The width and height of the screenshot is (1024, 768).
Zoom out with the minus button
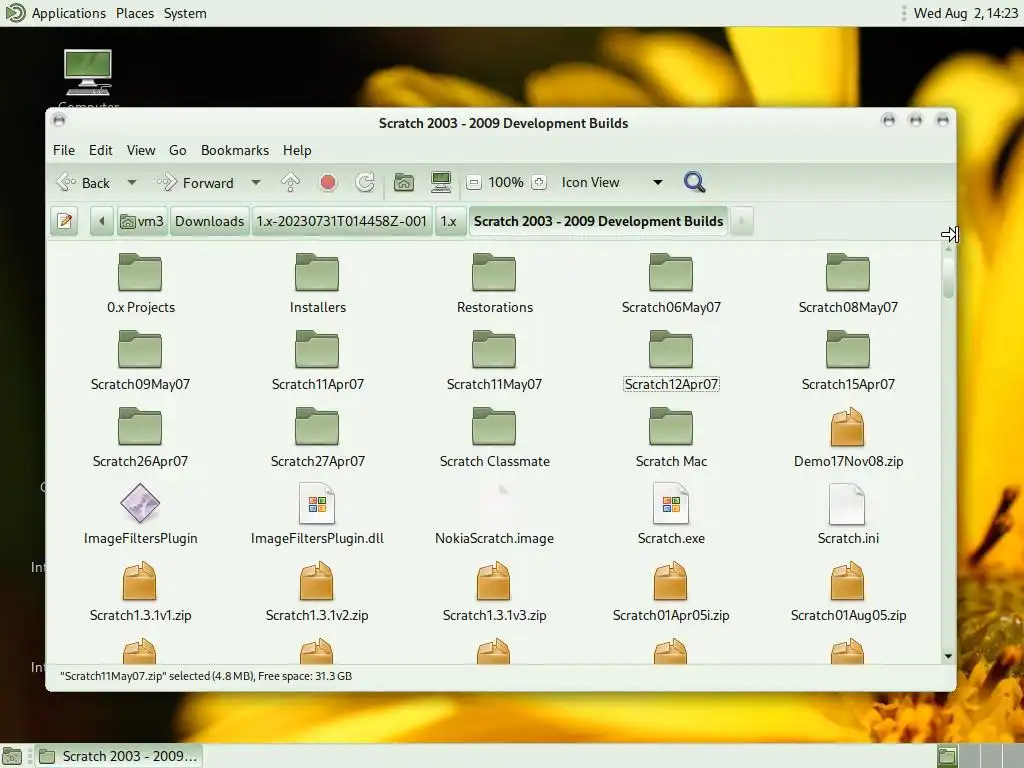475,183
